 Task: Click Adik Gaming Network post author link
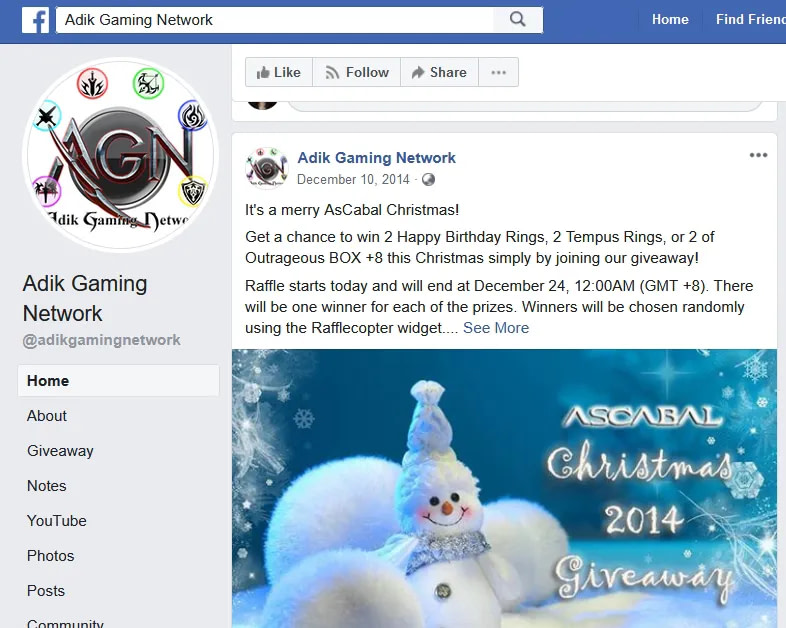(x=376, y=158)
